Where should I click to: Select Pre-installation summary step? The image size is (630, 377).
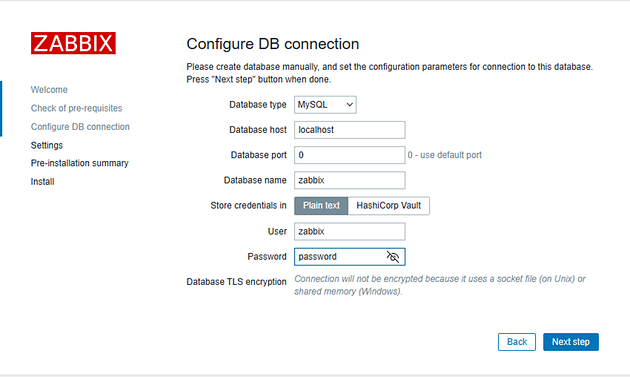point(80,163)
